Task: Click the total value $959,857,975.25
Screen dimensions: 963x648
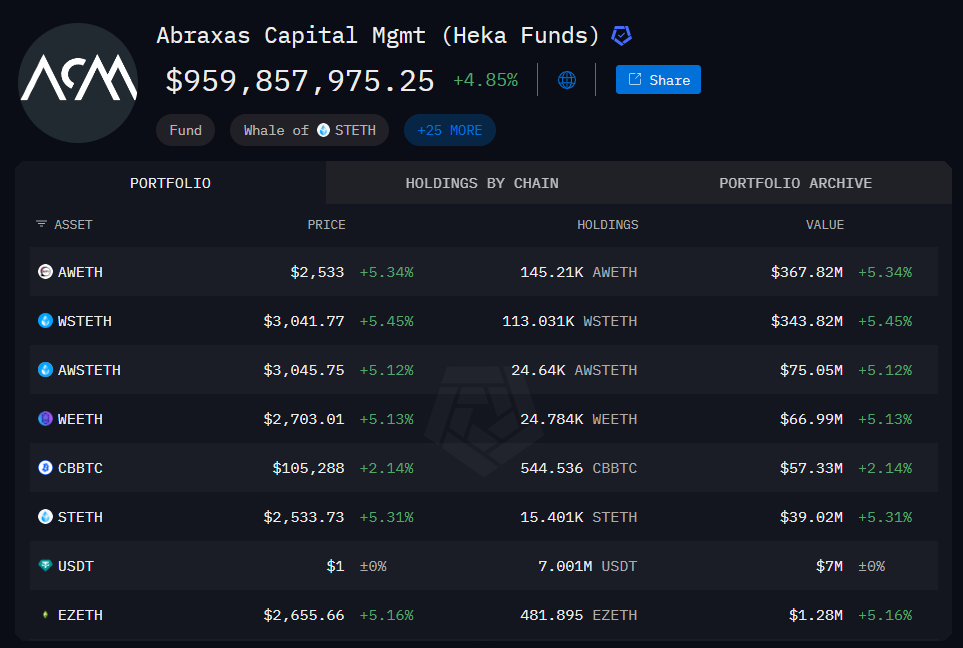Action: (300, 81)
